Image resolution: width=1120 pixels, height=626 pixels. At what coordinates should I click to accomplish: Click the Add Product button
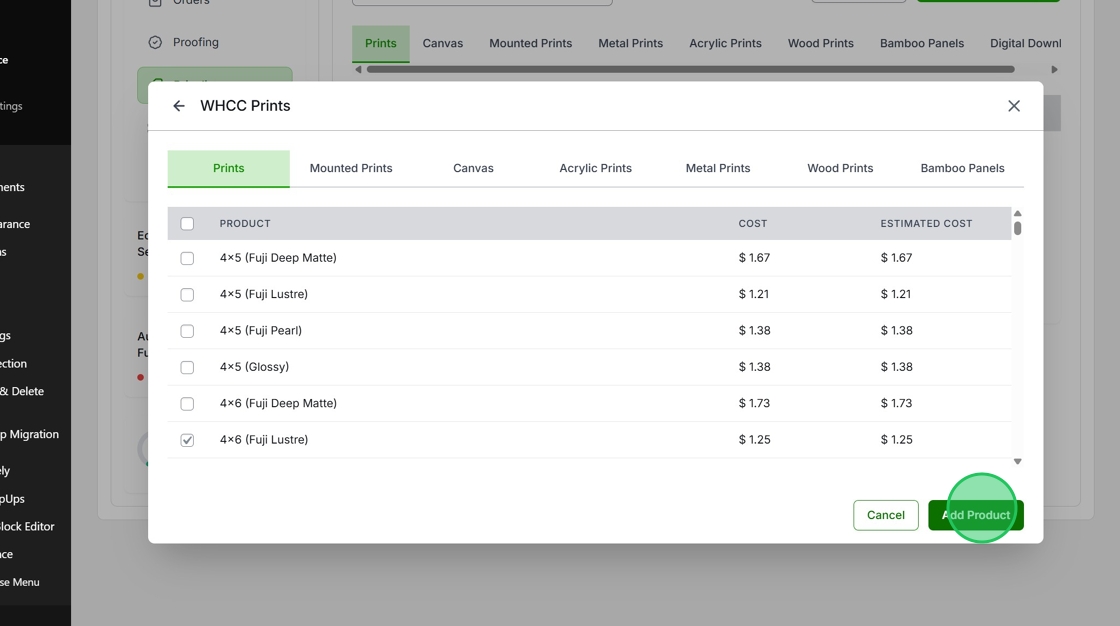976,515
